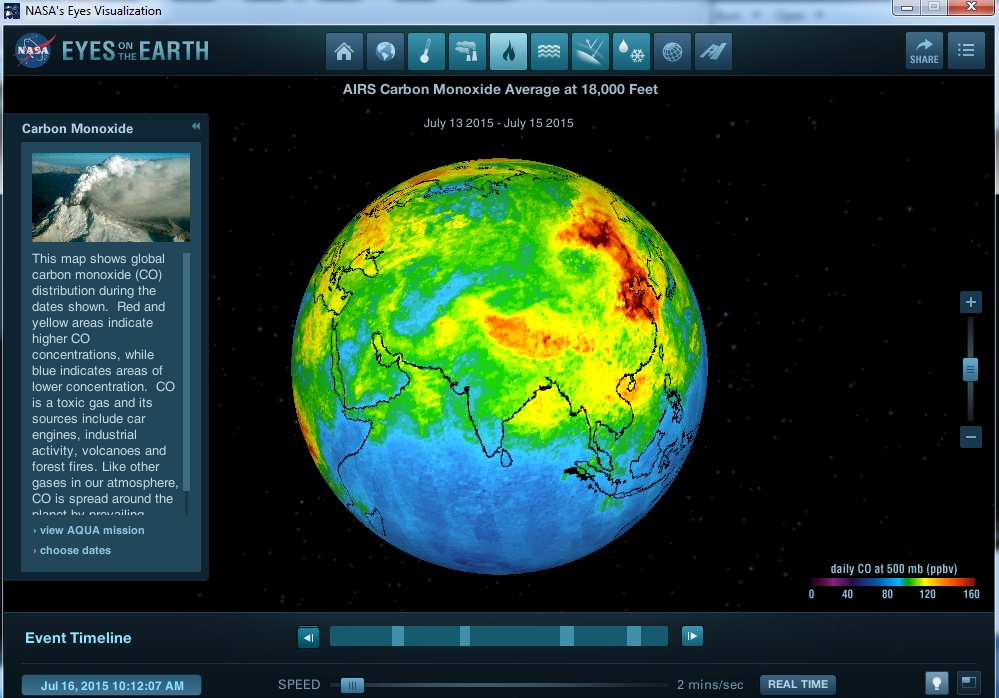The height and width of the screenshot is (698, 999).
Task: Click the Earth globe visualization
Action: [500, 367]
